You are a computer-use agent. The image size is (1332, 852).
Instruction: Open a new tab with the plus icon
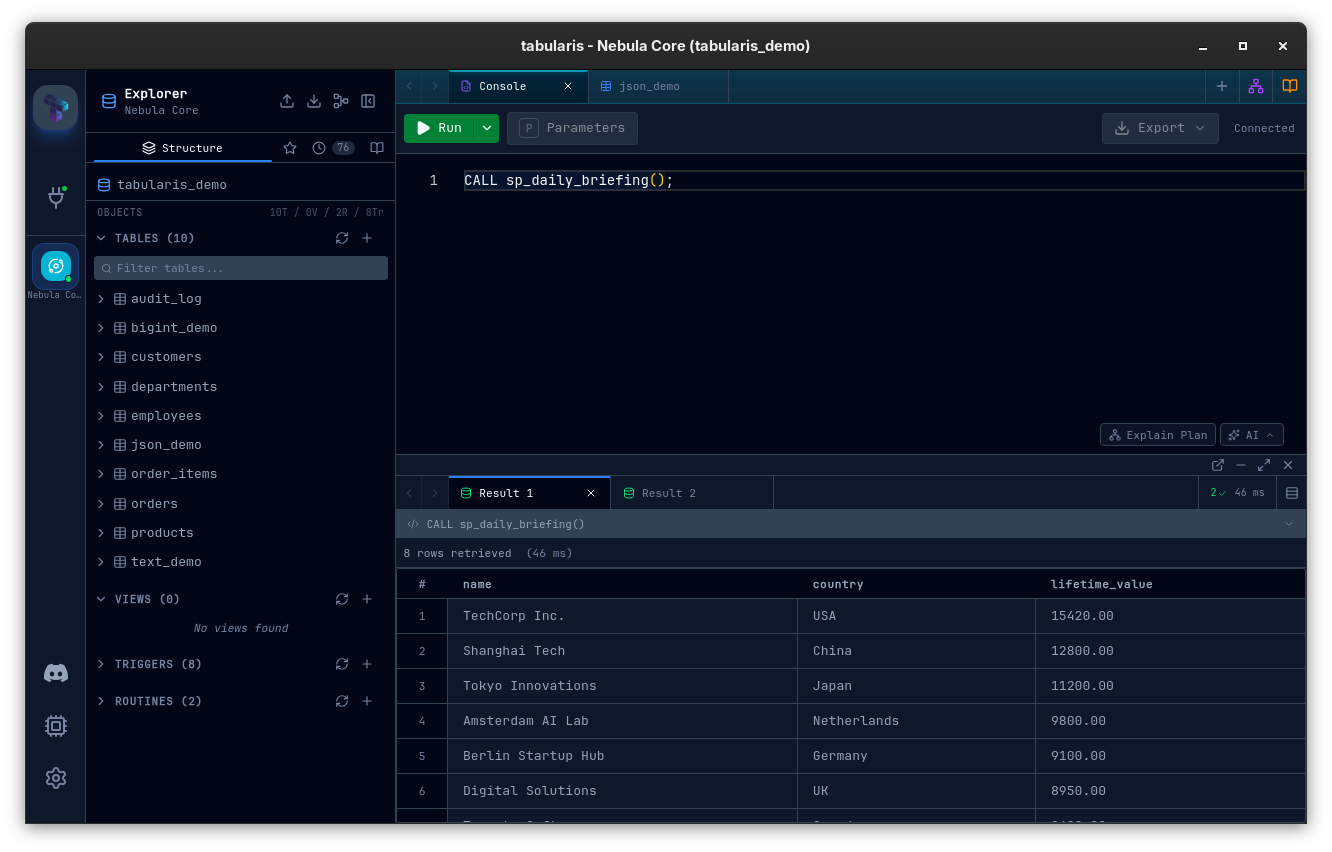click(1222, 86)
